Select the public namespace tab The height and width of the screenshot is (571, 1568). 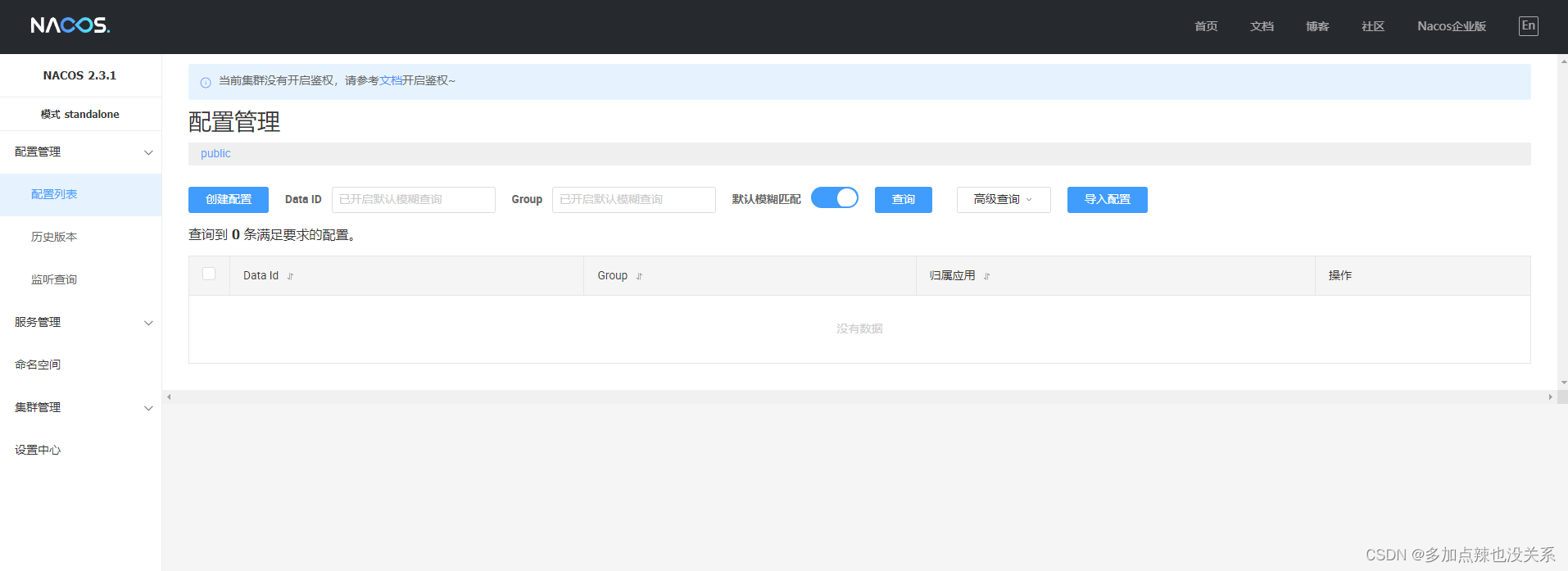click(x=215, y=153)
